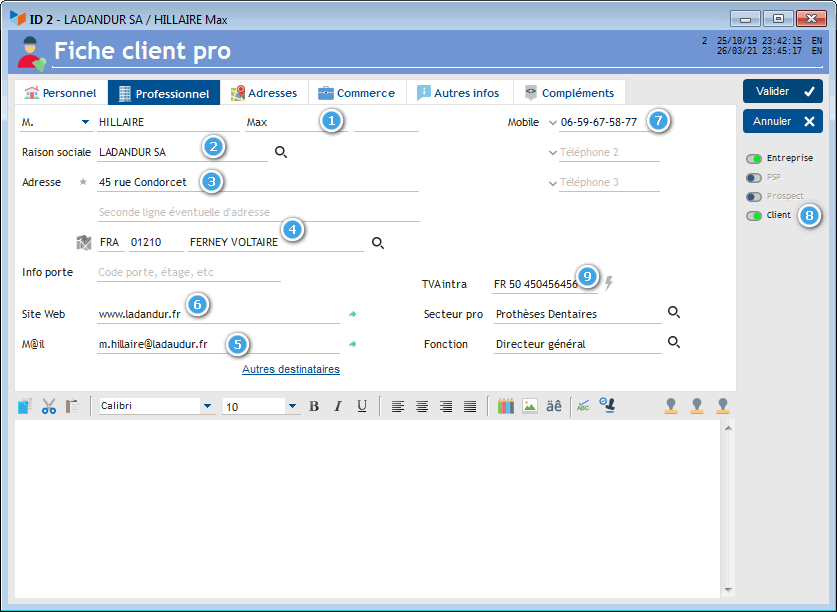Image resolution: width=837 pixels, height=612 pixels.
Task: Click the lightning bolt beside TVA intra
Action: coord(608,283)
